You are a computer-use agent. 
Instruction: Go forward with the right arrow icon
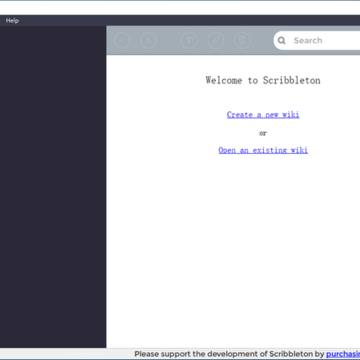149,41
